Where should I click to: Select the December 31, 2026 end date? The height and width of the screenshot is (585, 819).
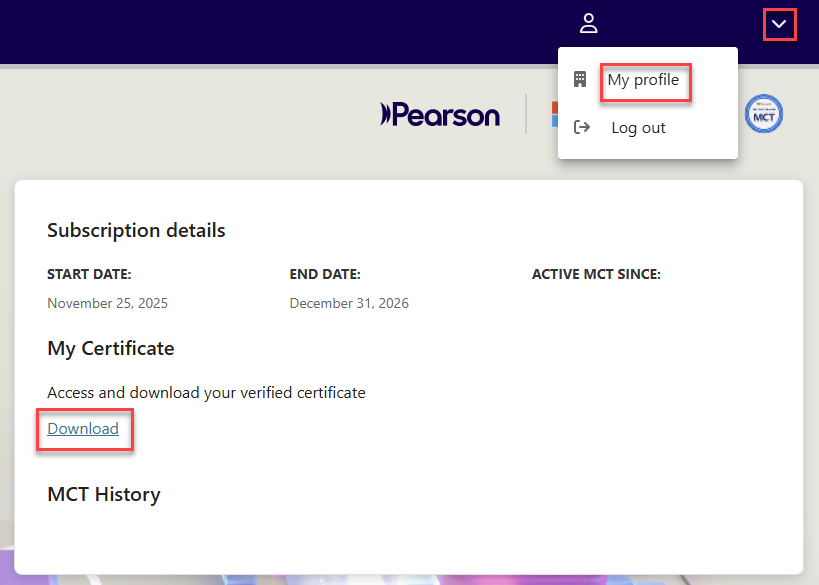(x=349, y=303)
